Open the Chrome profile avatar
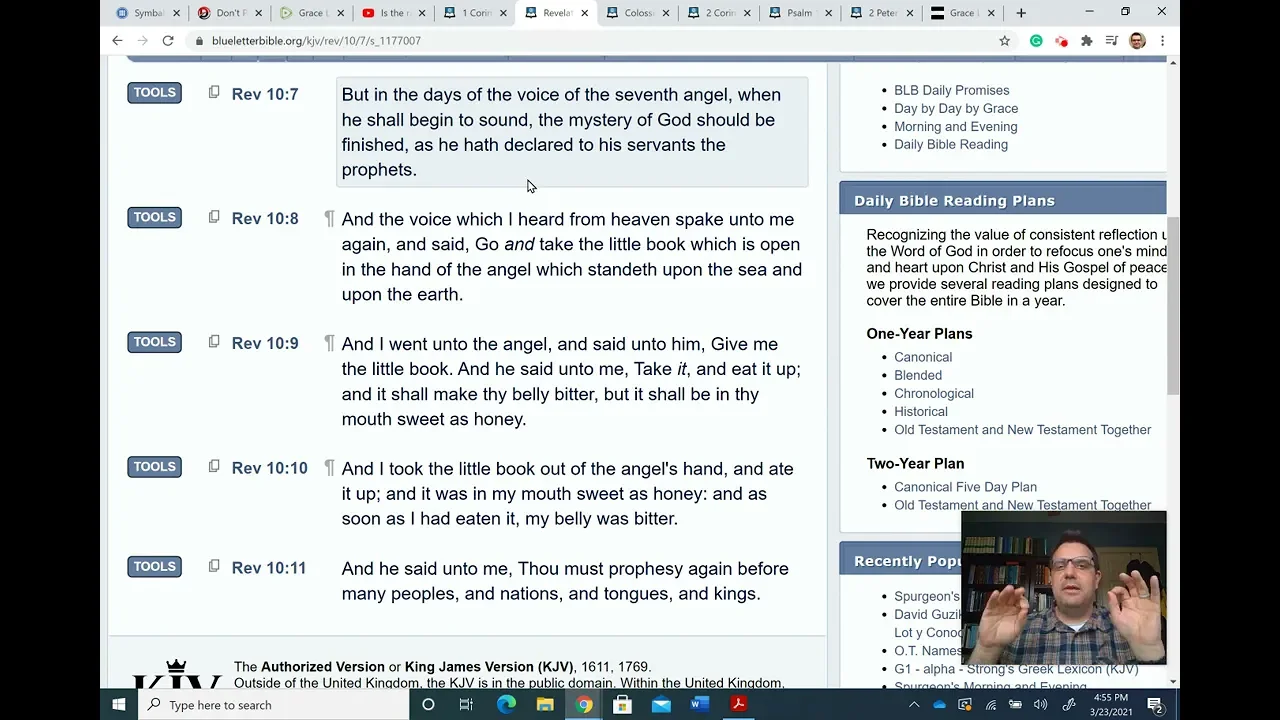The image size is (1280, 720). click(1137, 41)
